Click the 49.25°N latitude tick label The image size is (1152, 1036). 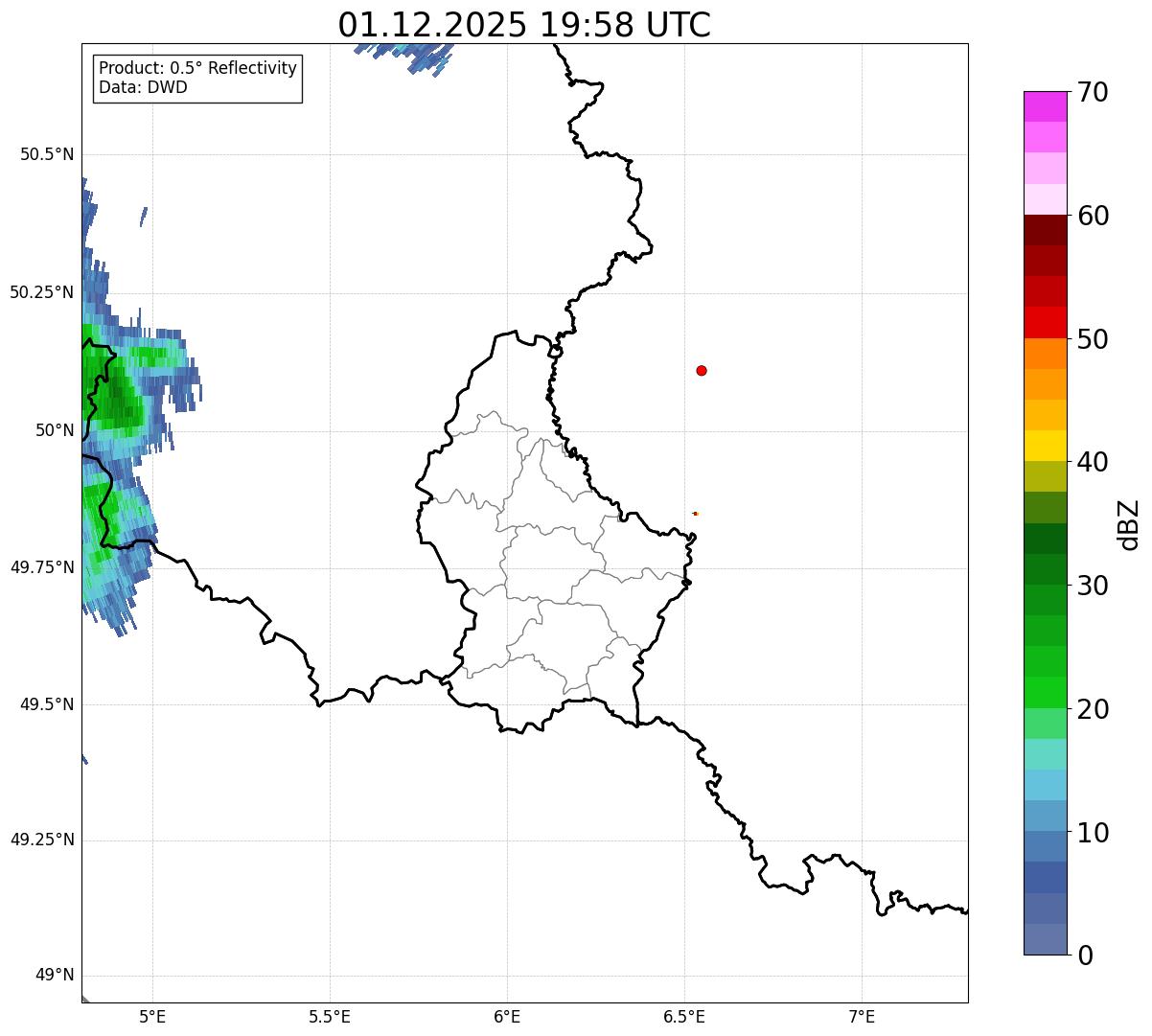pos(41,840)
